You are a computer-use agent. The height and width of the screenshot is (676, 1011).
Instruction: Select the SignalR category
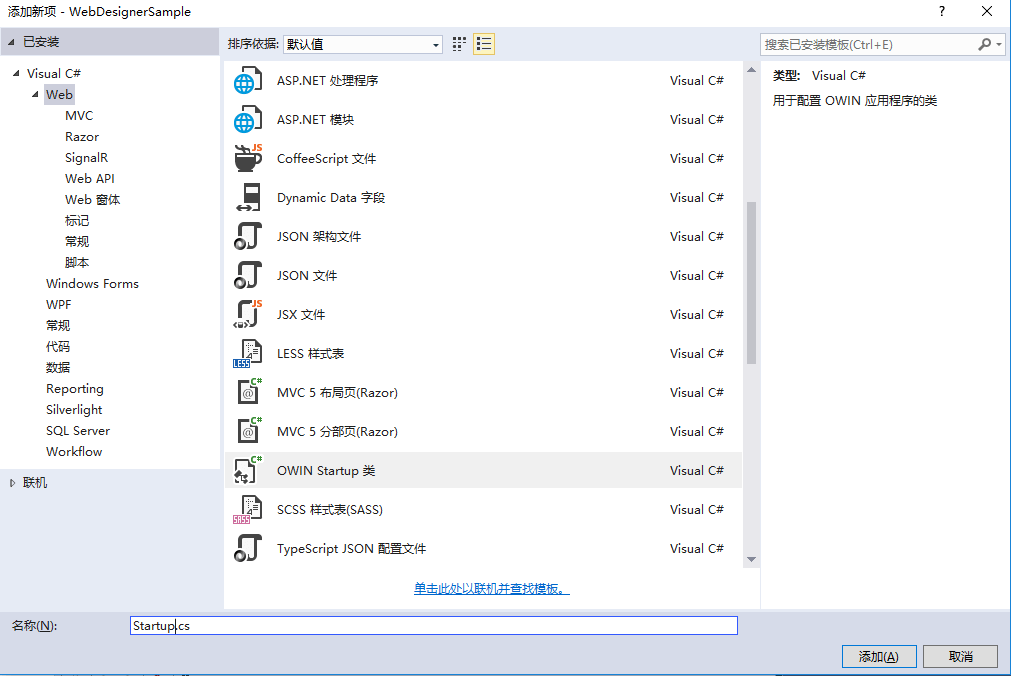[86, 157]
